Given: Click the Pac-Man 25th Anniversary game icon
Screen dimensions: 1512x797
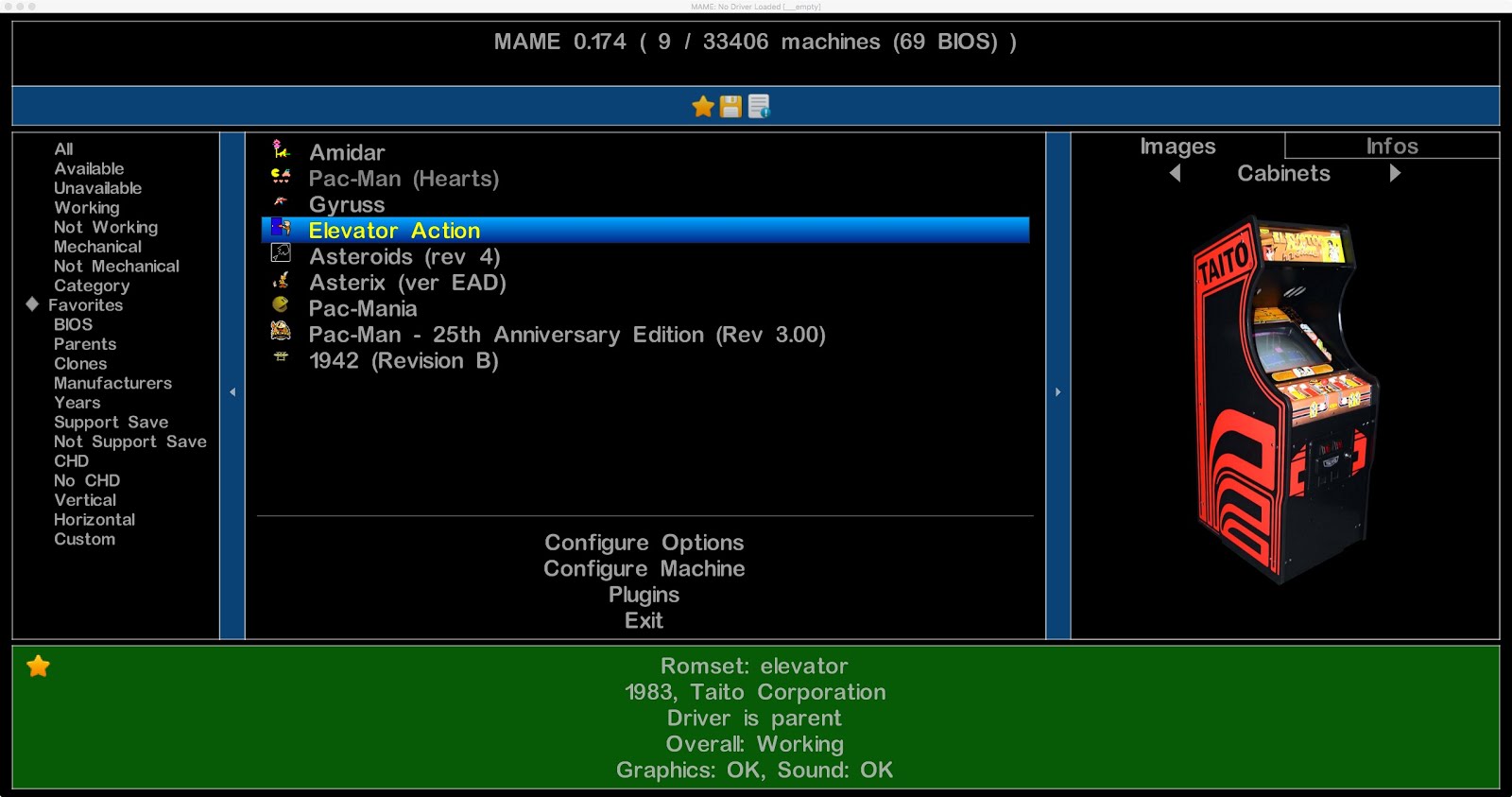Looking at the screenshot, I should (x=281, y=332).
